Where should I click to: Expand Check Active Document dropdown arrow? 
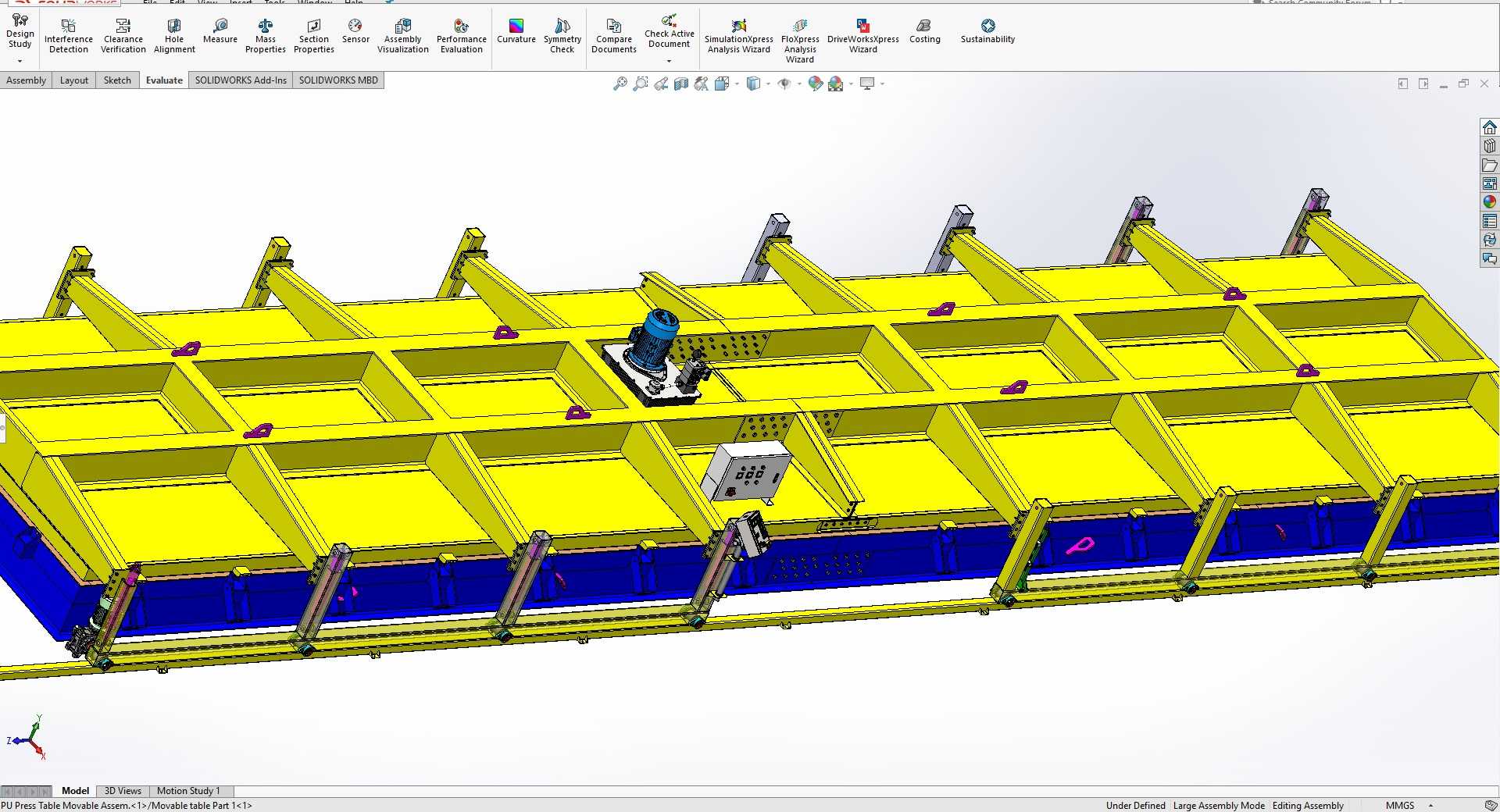pos(669,61)
